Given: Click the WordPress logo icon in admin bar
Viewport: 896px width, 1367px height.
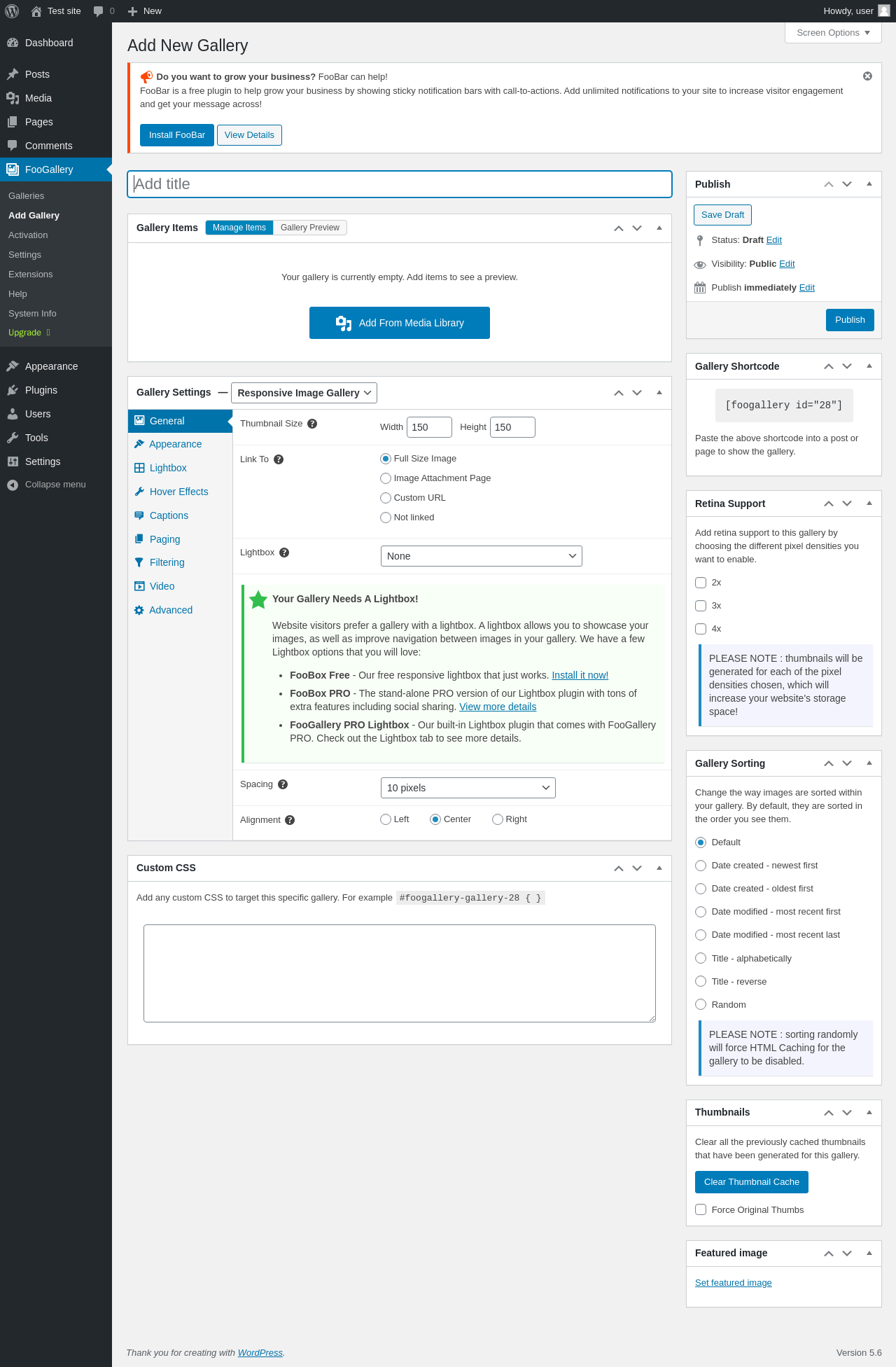Looking at the screenshot, I should (12, 11).
